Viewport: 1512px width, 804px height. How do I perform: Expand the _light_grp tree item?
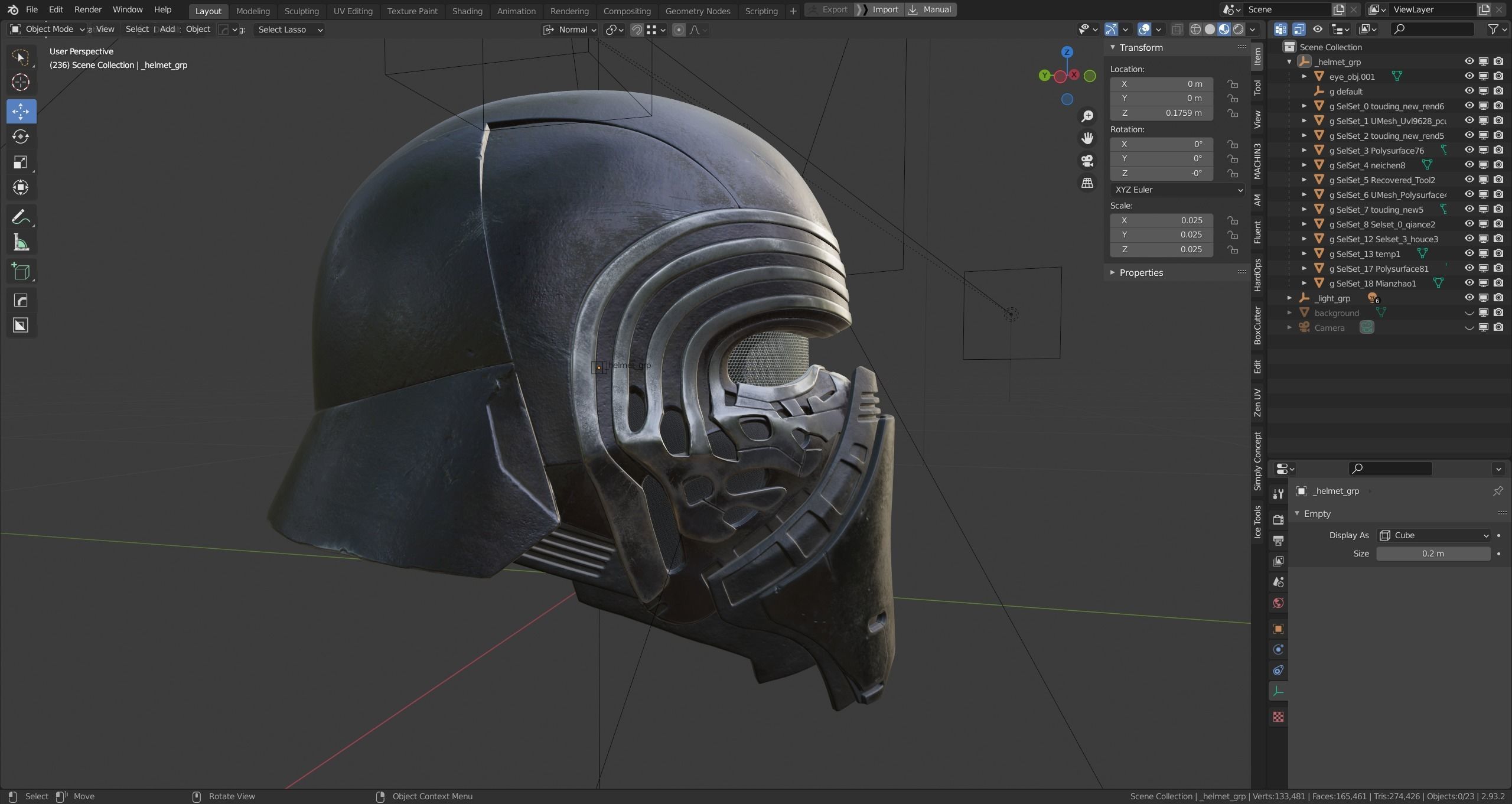[x=1289, y=298]
